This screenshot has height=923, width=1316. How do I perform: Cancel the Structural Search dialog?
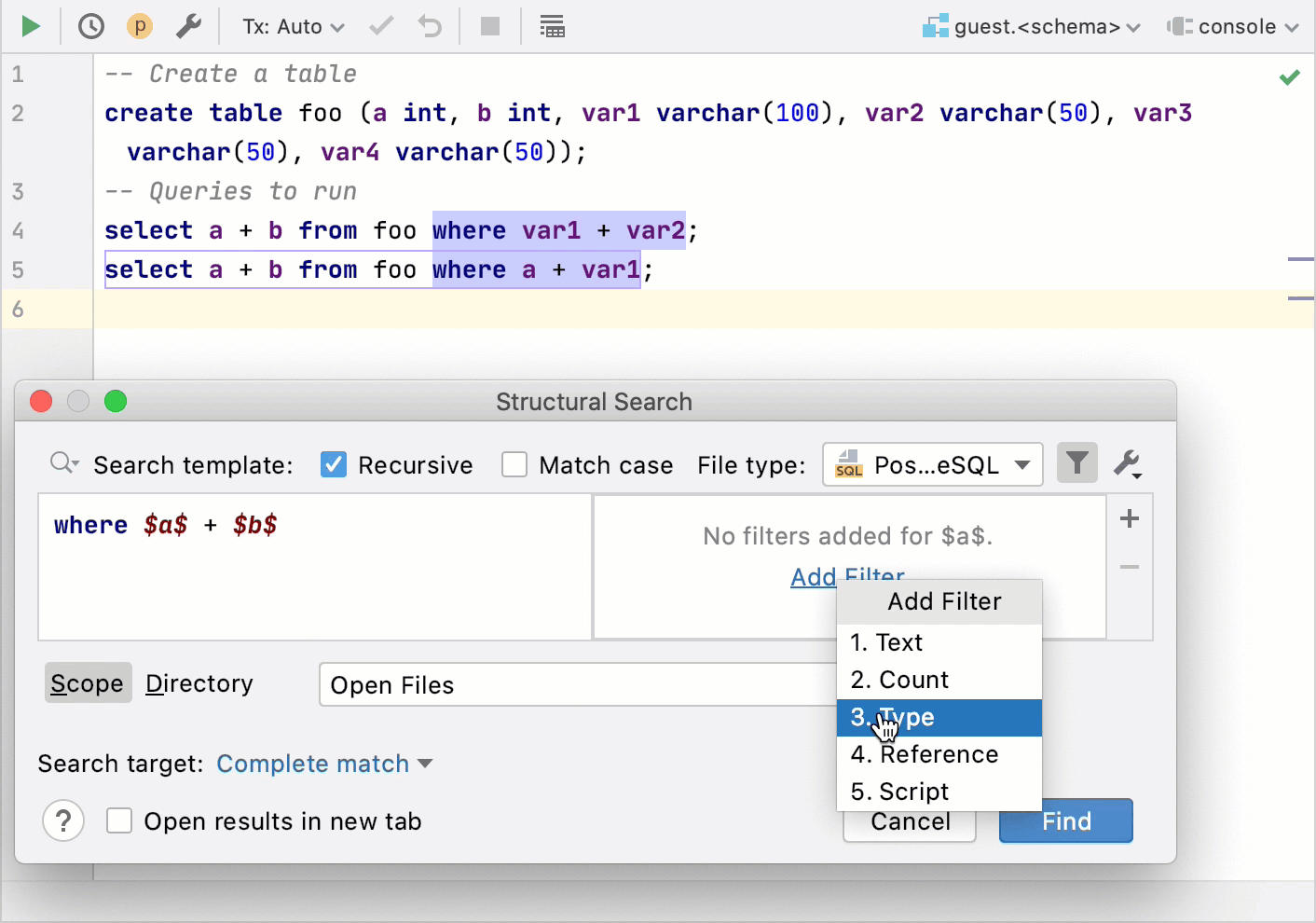(909, 820)
